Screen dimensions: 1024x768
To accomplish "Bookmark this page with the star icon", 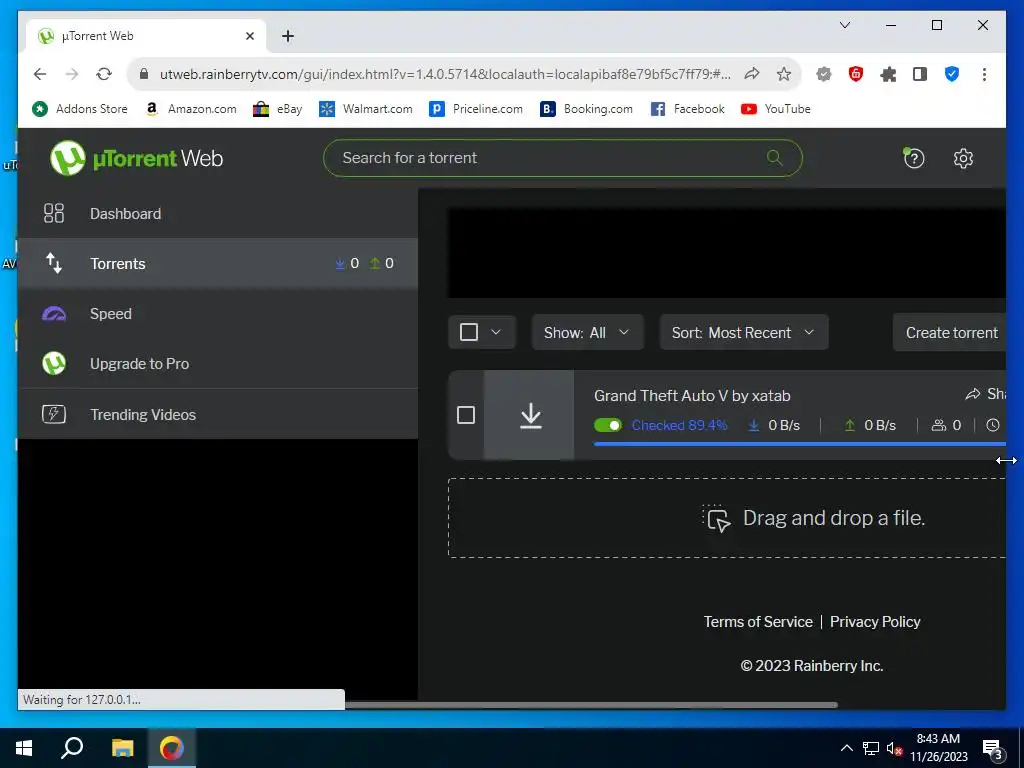I will pos(784,74).
